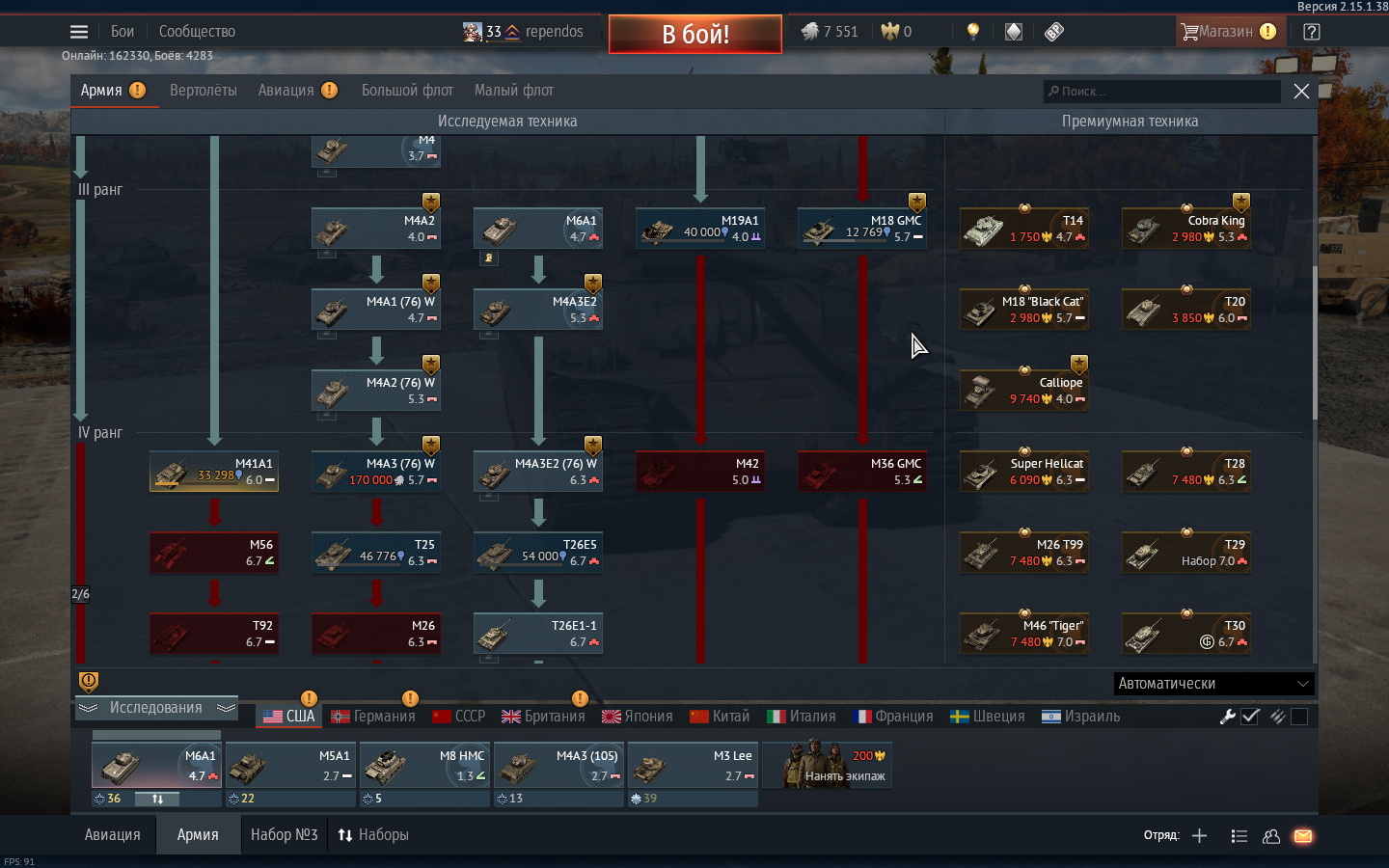The image size is (1389, 868).
Task: Select the Италия nation tab
Action: 802,717
